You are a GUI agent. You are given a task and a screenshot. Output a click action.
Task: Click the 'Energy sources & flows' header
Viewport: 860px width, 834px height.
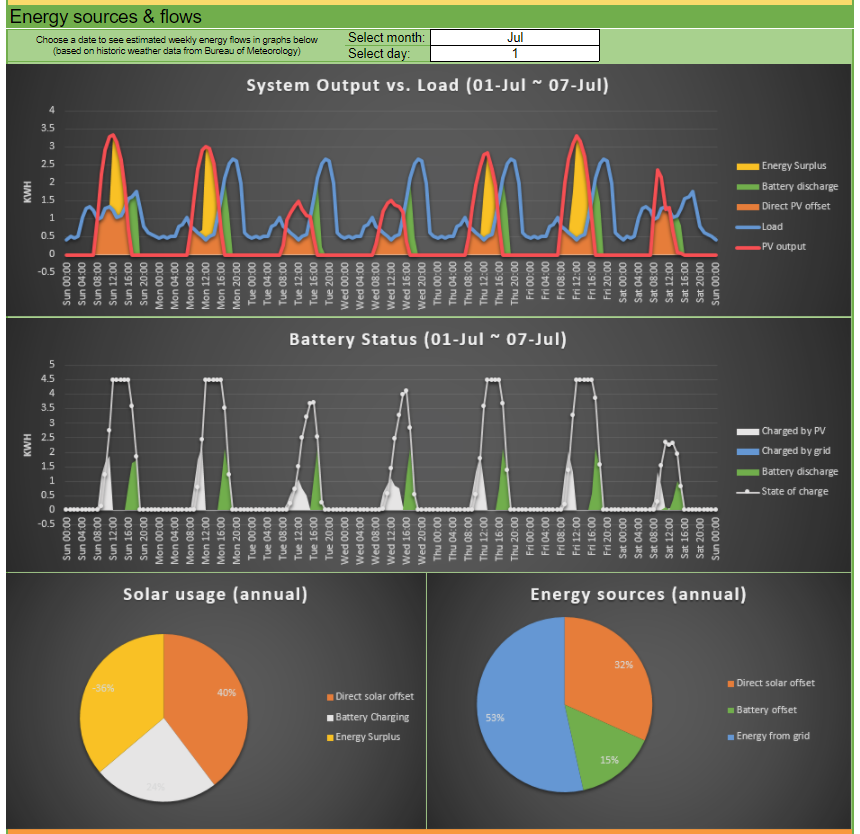(x=106, y=17)
